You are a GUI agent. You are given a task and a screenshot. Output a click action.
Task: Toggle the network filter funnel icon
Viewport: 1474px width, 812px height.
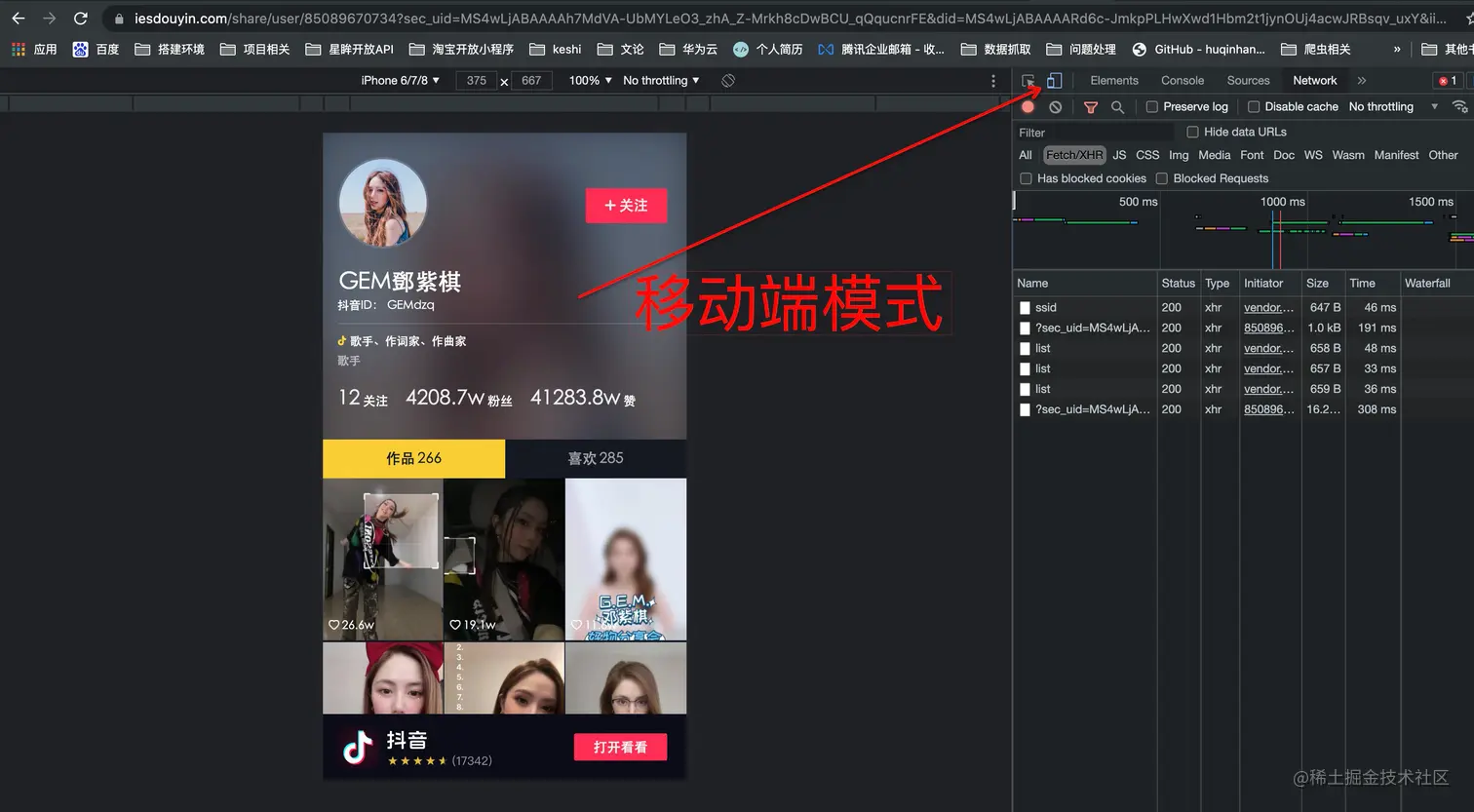1091,106
